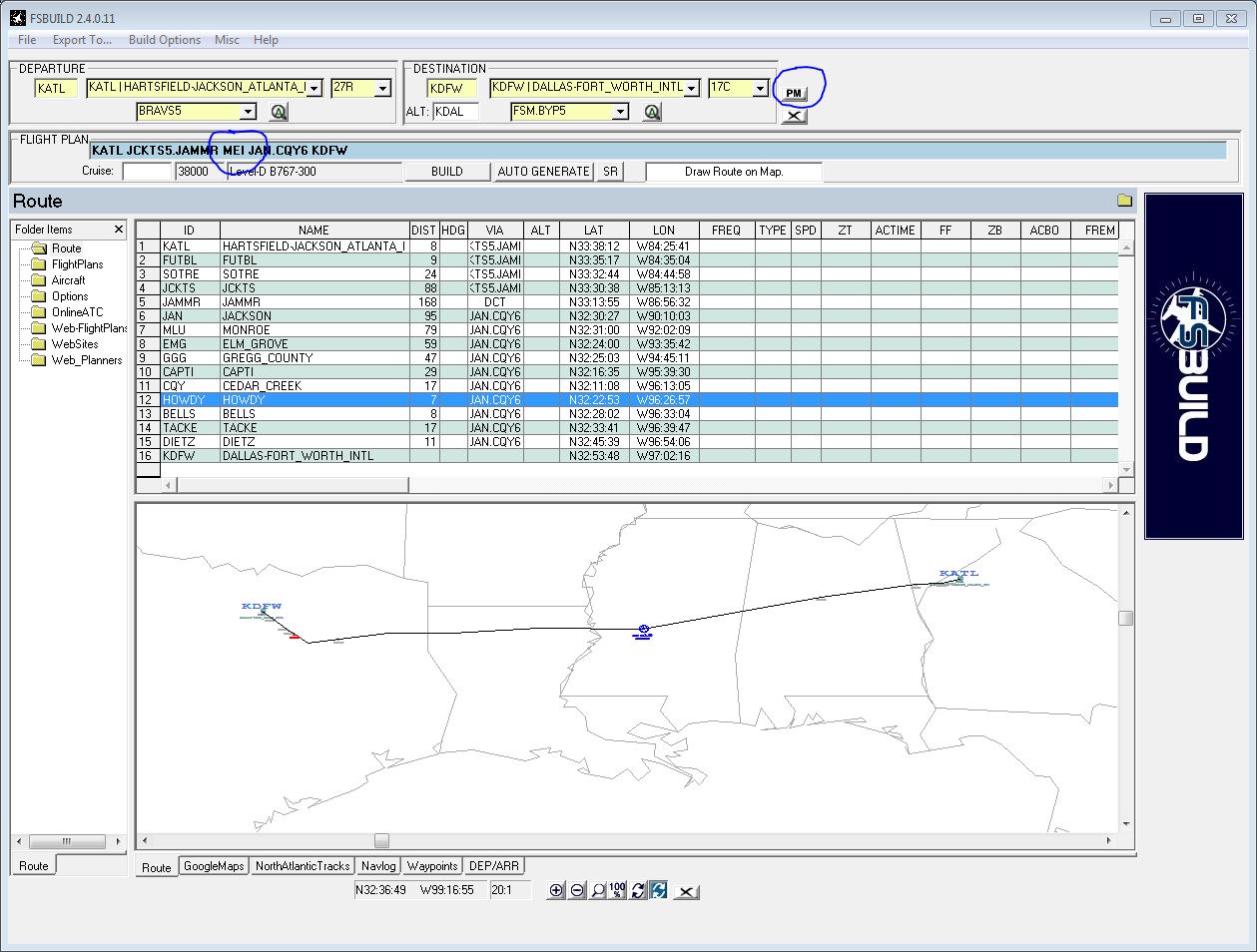Open the File menu
Viewport: 1257px width, 952px height.
[x=27, y=40]
